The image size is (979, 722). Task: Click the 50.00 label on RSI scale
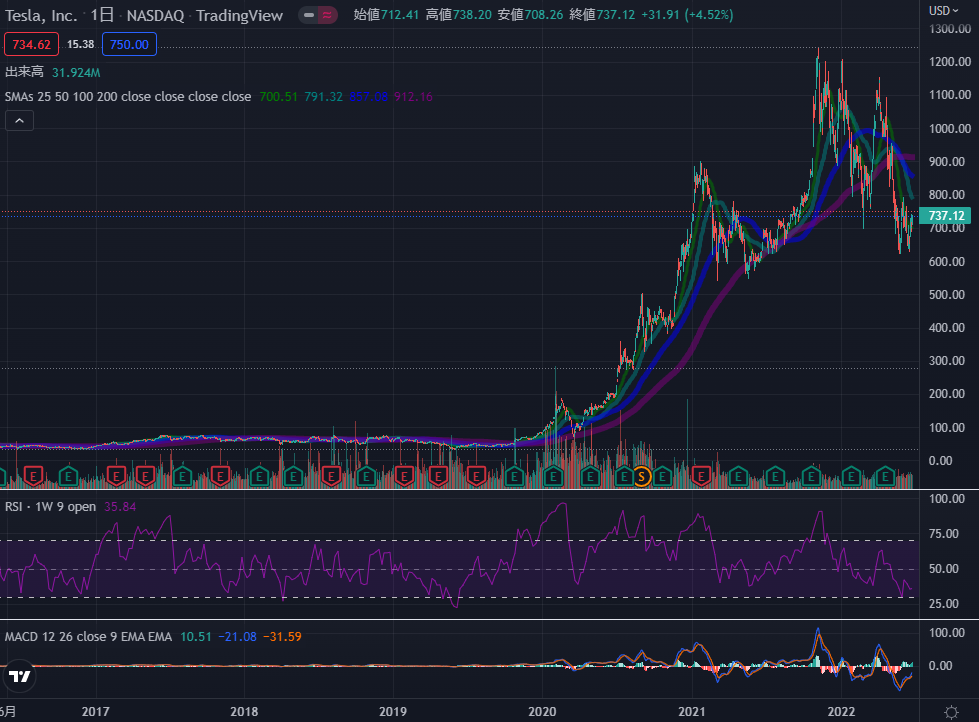click(944, 569)
